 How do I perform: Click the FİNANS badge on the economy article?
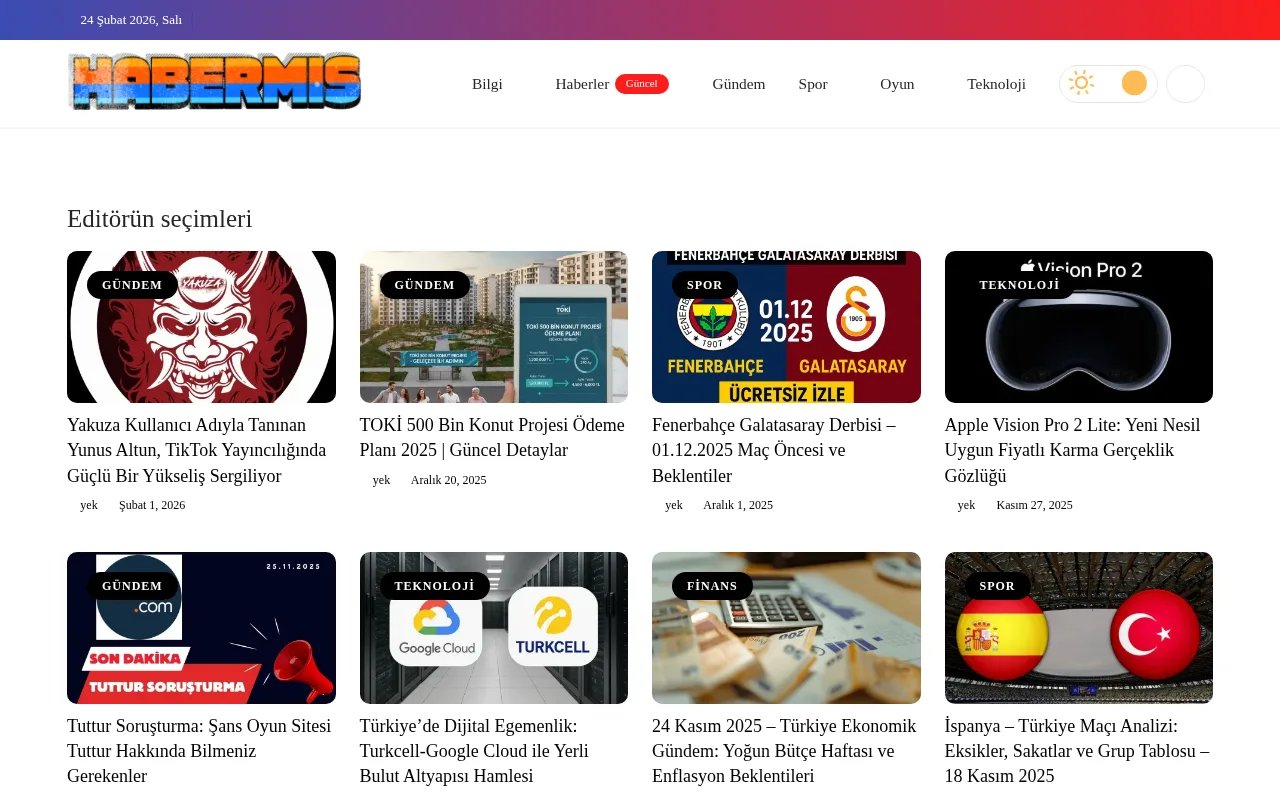tap(712, 586)
